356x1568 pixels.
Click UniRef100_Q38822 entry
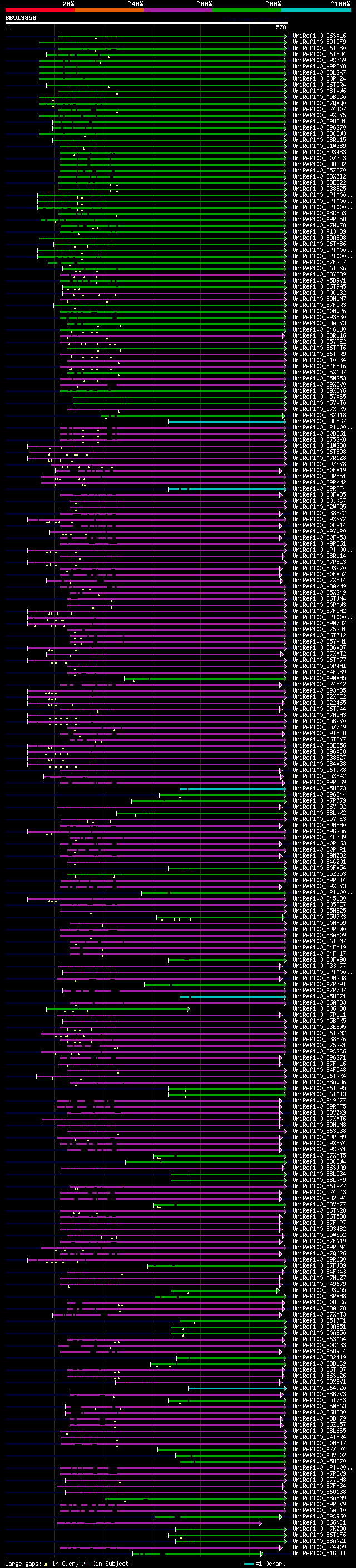tap(319, 513)
